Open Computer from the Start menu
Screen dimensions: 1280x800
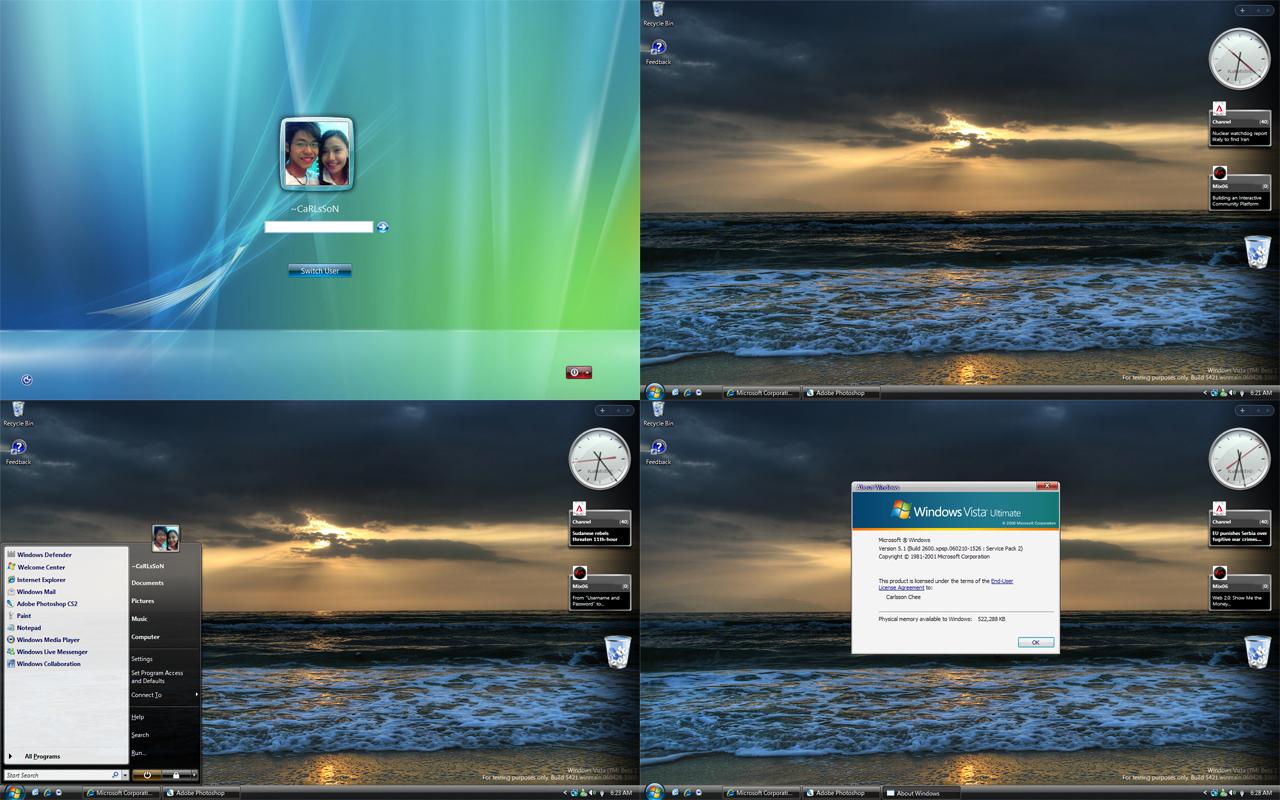pos(145,637)
